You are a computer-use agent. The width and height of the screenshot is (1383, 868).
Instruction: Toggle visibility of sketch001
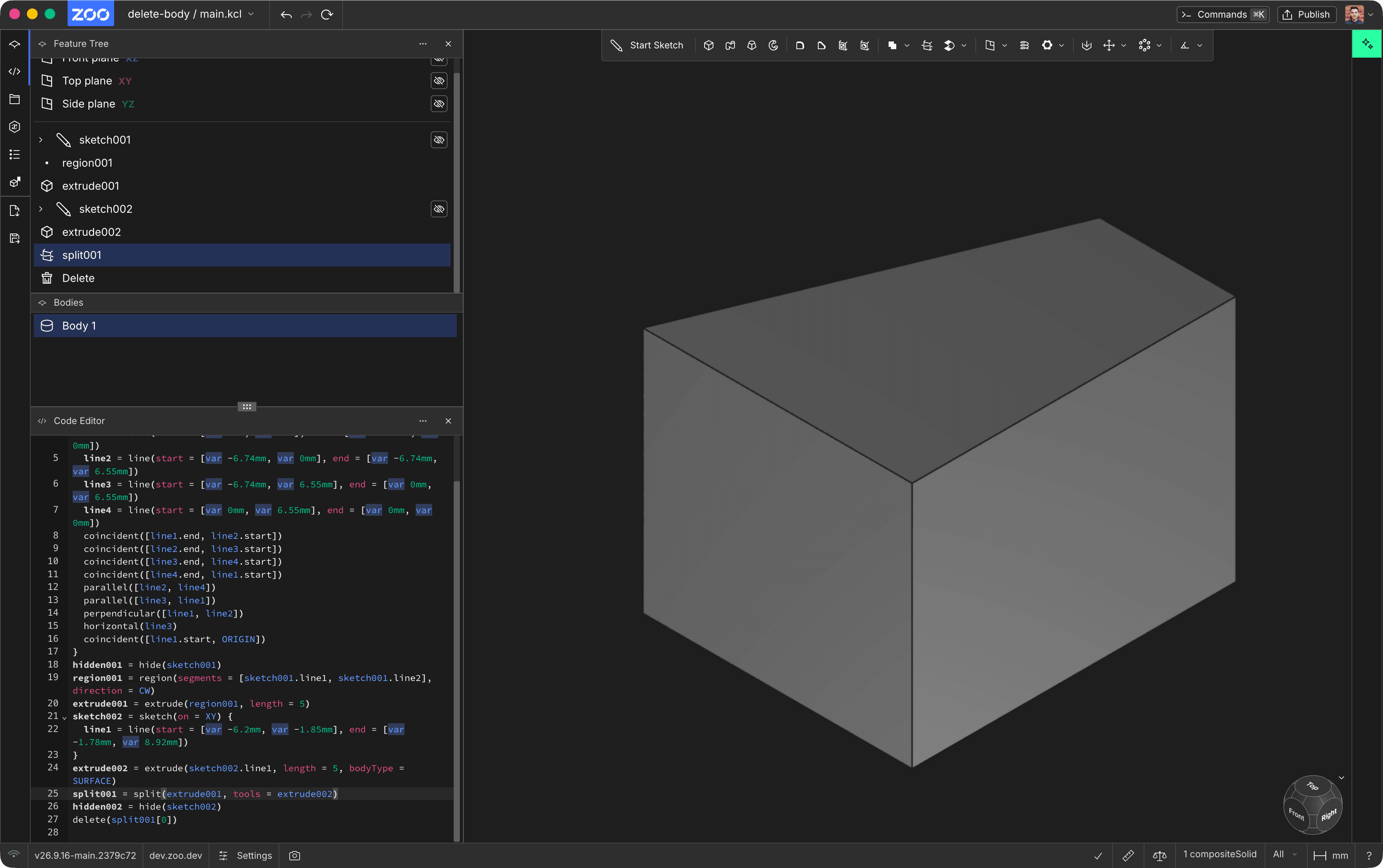[x=439, y=140]
